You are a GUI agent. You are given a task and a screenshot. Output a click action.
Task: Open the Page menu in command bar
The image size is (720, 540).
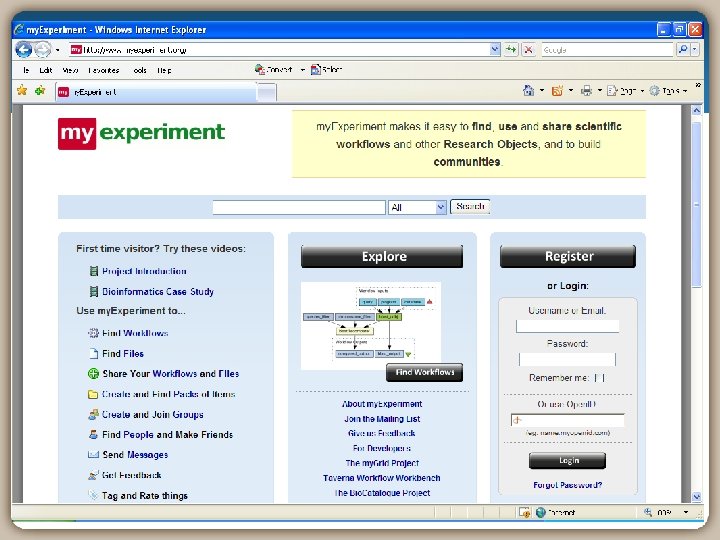pyautogui.click(x=625, y=91)
